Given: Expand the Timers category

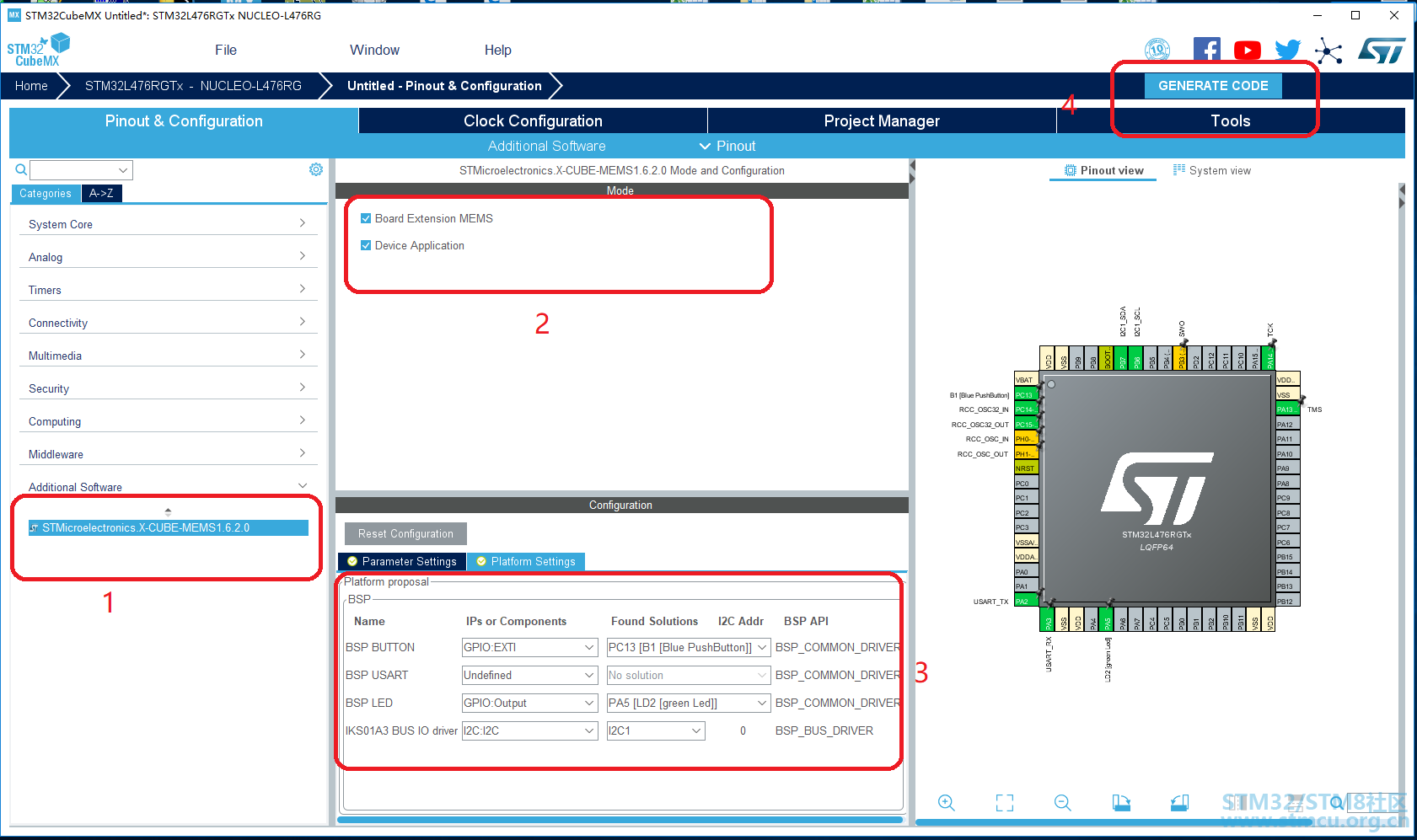Looking at the screenshot, I should tap(169, 290).
